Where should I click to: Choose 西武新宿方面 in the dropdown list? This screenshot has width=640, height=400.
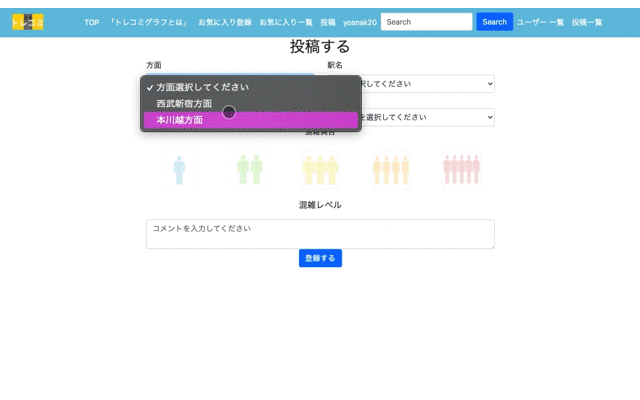[x=251, y=104]
